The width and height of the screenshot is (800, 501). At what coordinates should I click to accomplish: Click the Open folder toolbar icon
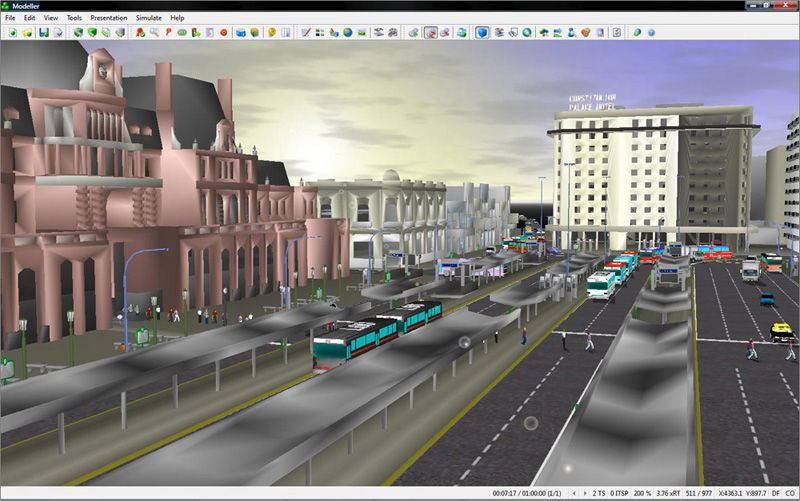28,33
